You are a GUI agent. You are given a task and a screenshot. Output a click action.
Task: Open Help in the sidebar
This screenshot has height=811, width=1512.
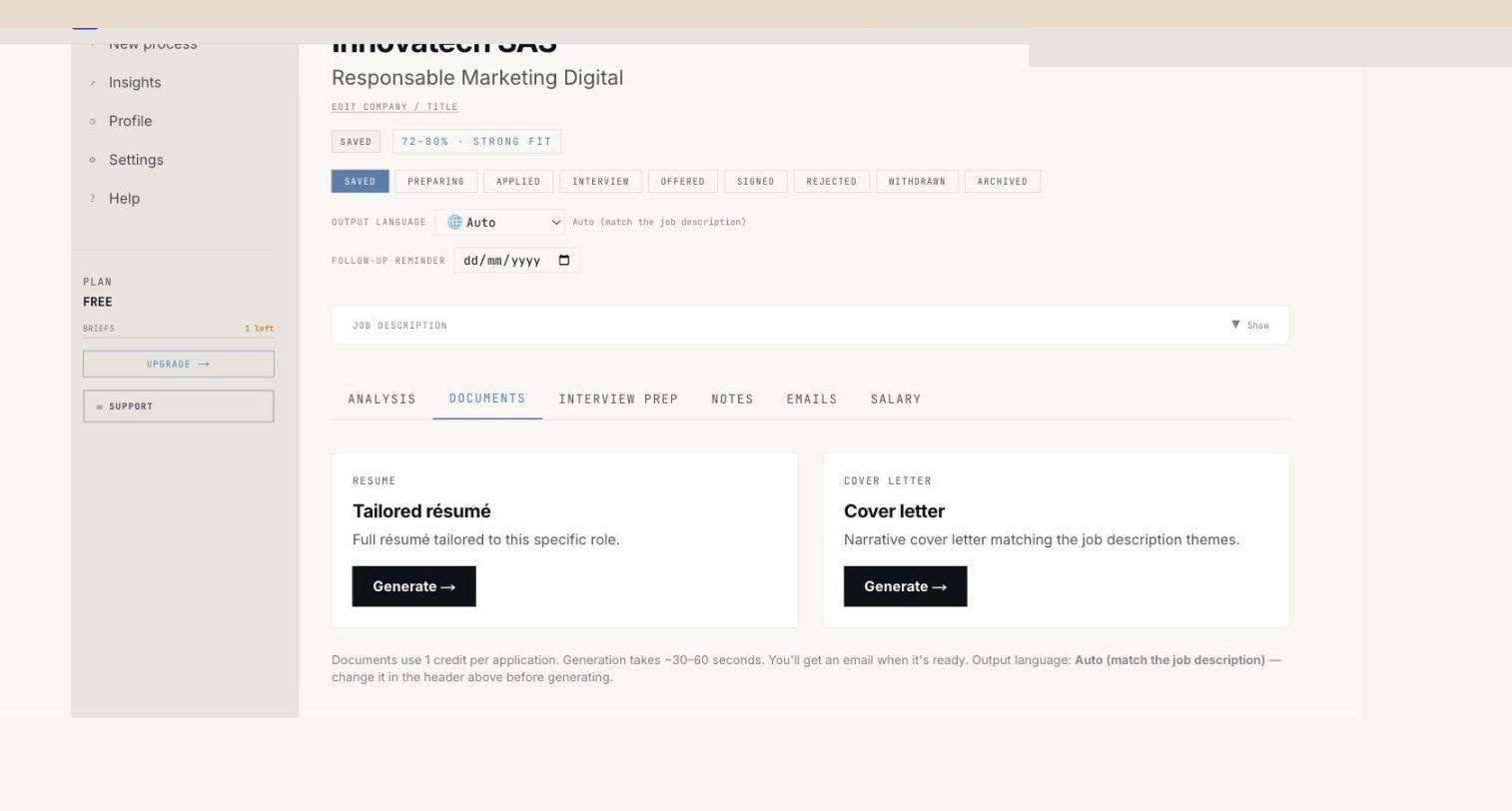124,199
